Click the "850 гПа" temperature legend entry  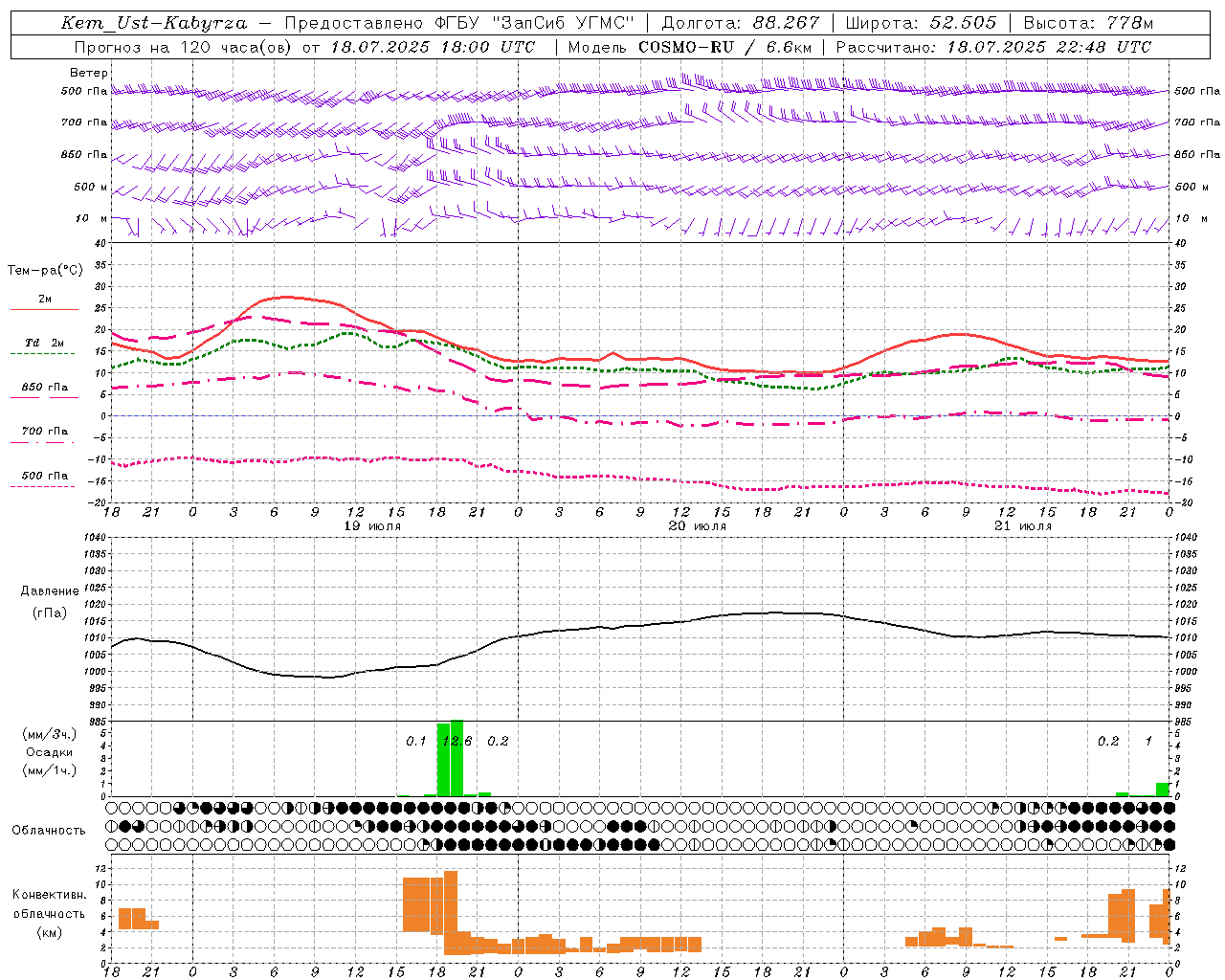click(x=44, y=388)
